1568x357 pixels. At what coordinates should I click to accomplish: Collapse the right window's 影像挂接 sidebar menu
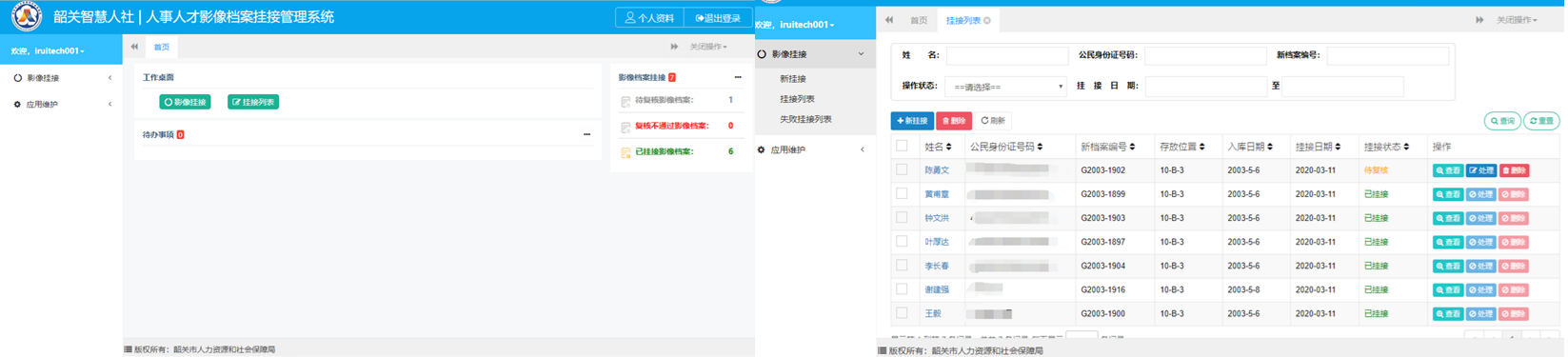pos(815,54)
